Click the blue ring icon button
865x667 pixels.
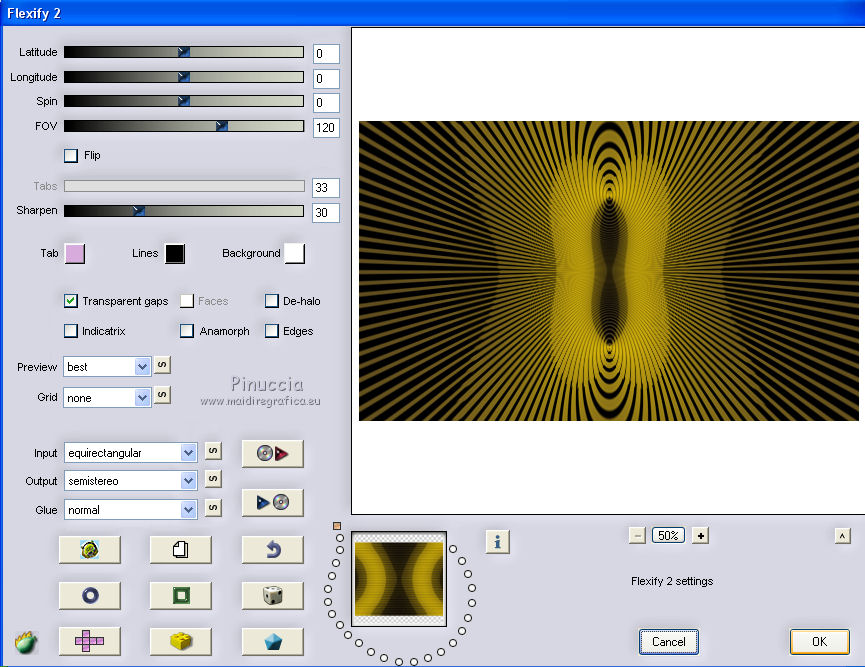pyautogui.click(x=89, y=595)
